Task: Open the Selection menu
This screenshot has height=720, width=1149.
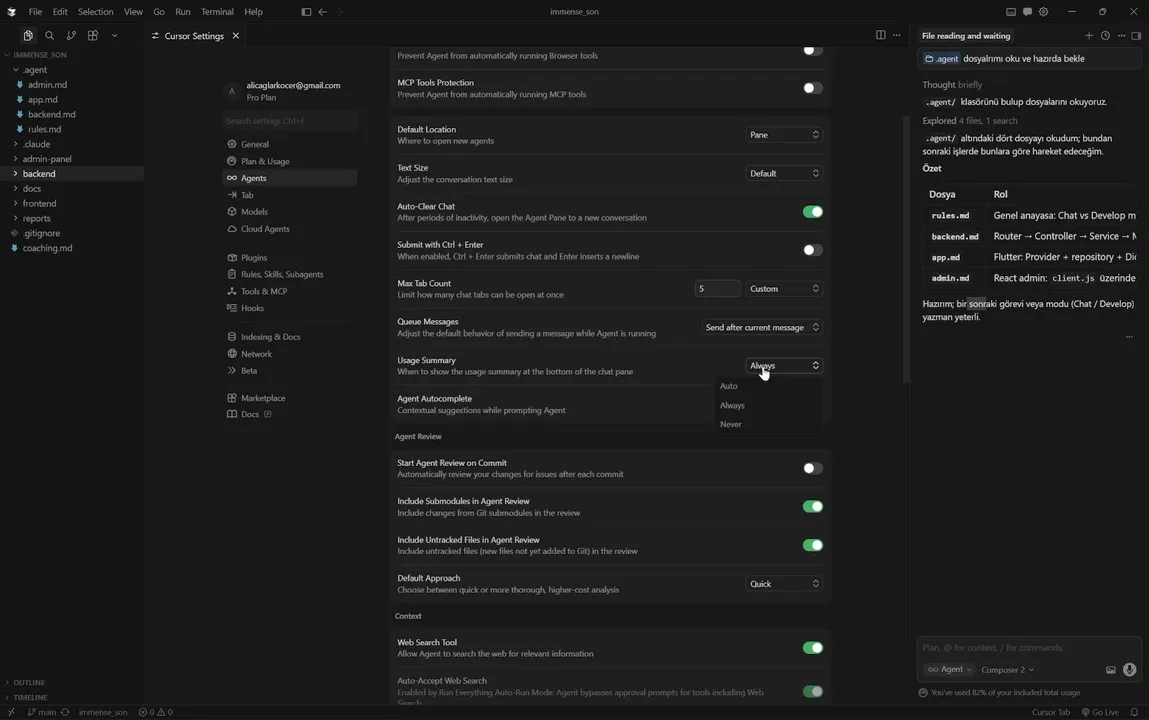Action: pyautogui.click(x=95, y=12)
